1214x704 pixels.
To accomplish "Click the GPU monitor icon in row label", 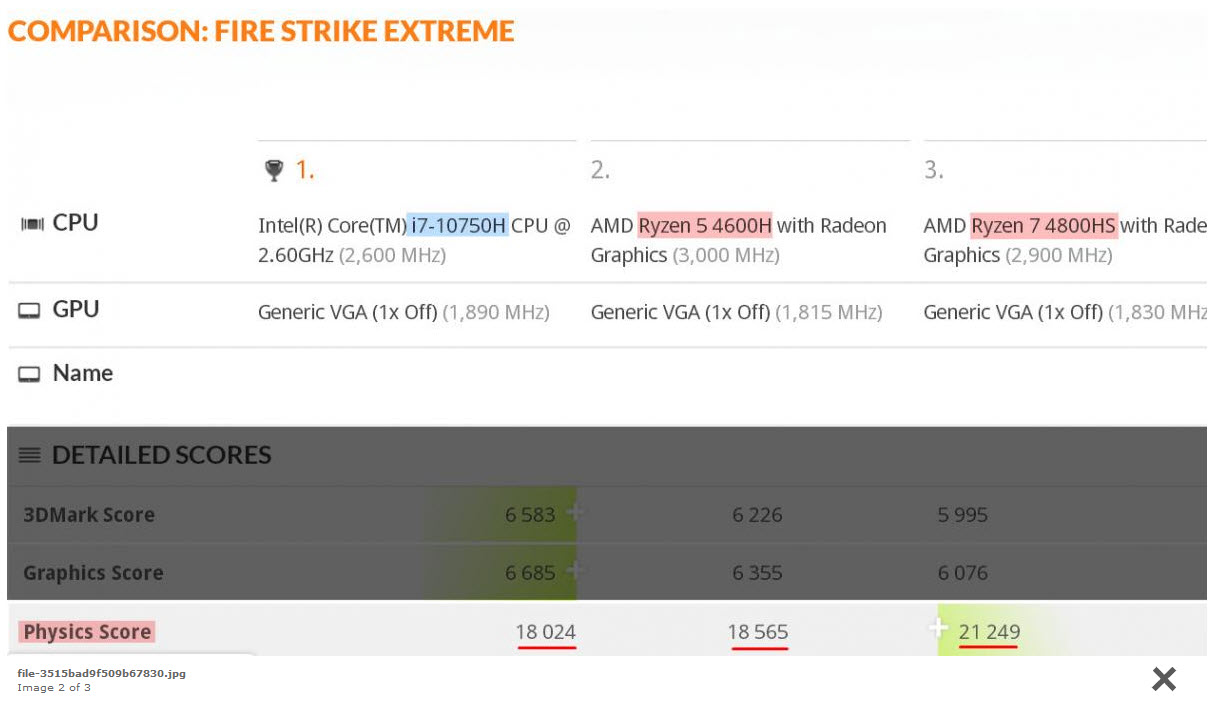I will tap(29, 311).
